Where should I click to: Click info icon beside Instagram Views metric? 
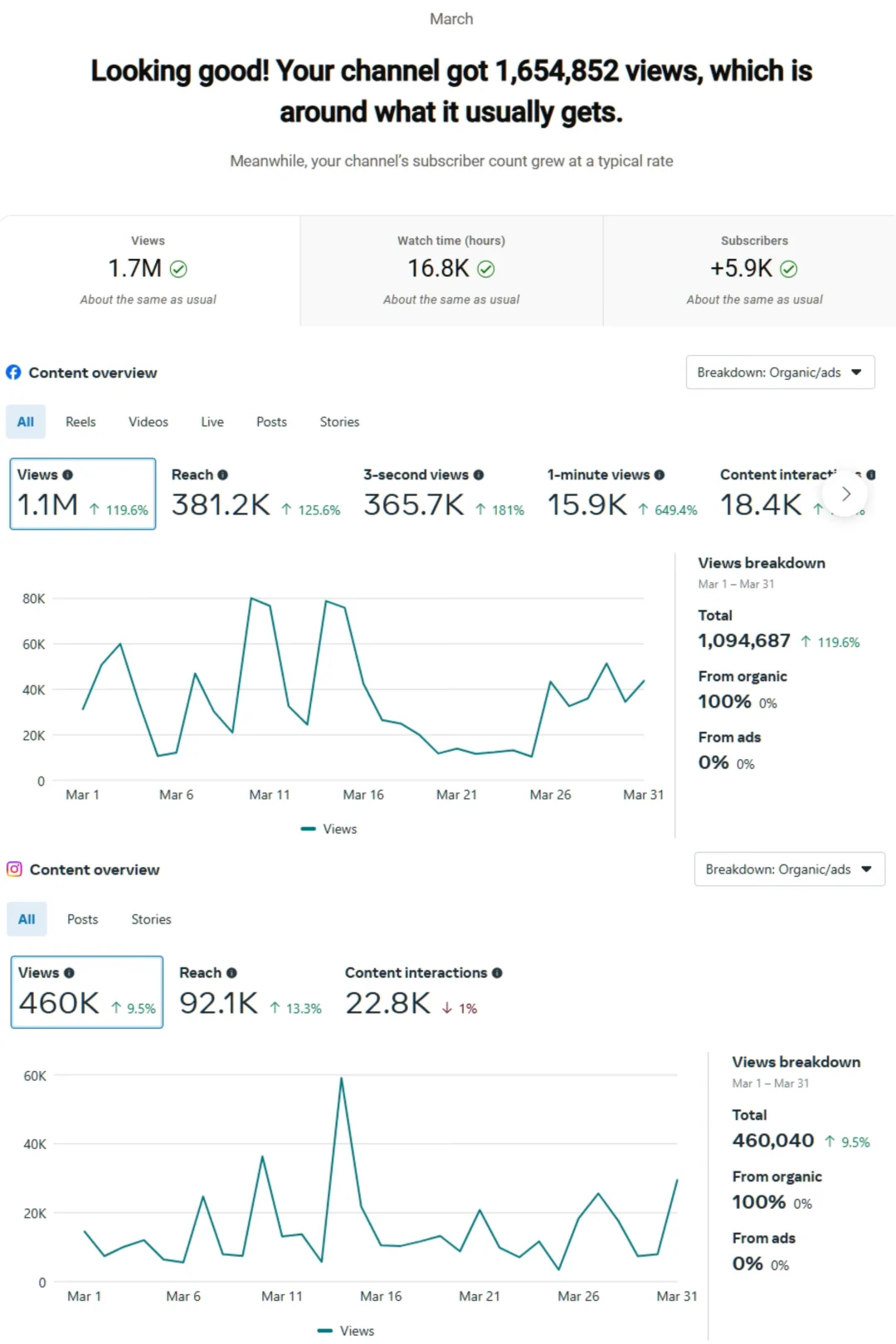(x=69, y=973)
